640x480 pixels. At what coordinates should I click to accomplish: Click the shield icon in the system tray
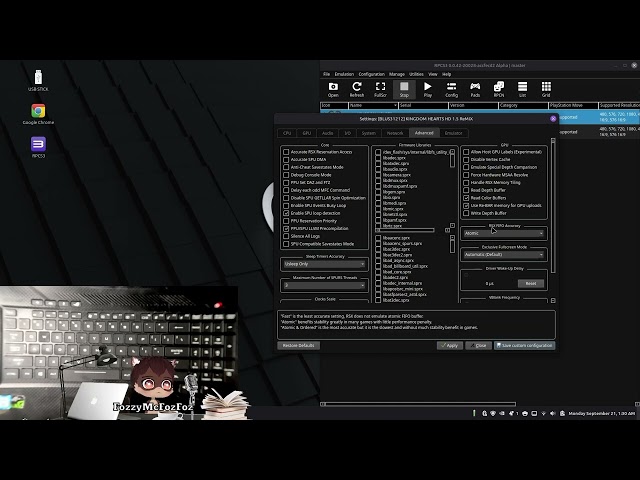[493, 413]
